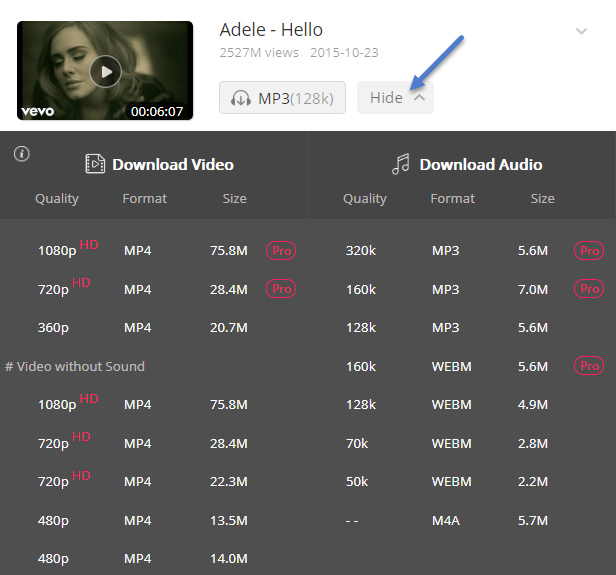Viewport: 616px width, 575px height.
Task: Click the Adele - Hello video title
Action: [271, 30]
